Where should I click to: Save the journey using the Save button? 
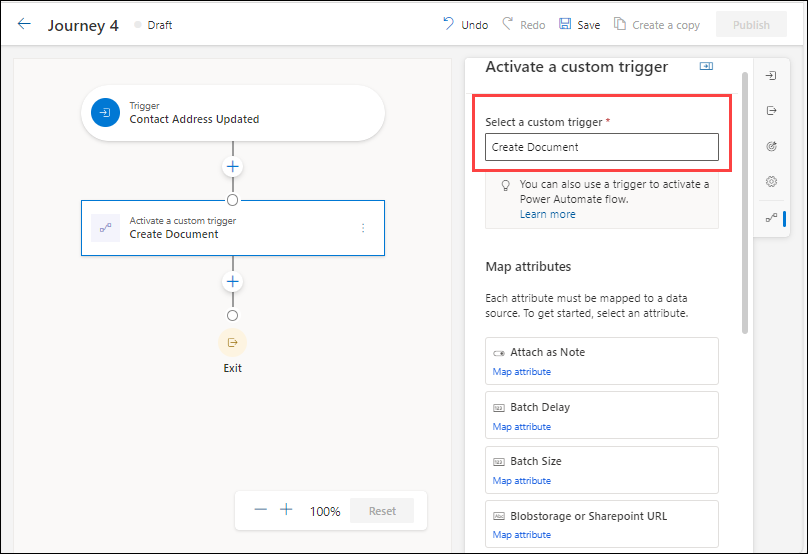[579, 24]
